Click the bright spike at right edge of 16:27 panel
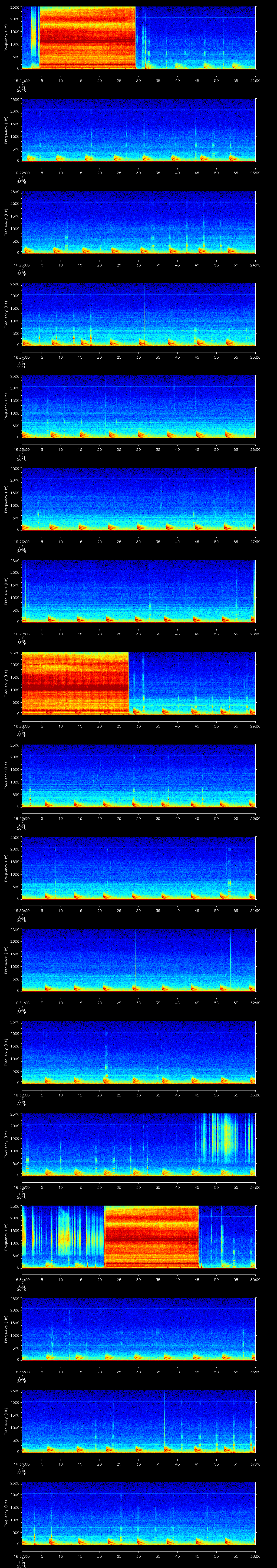 point(254,590)
